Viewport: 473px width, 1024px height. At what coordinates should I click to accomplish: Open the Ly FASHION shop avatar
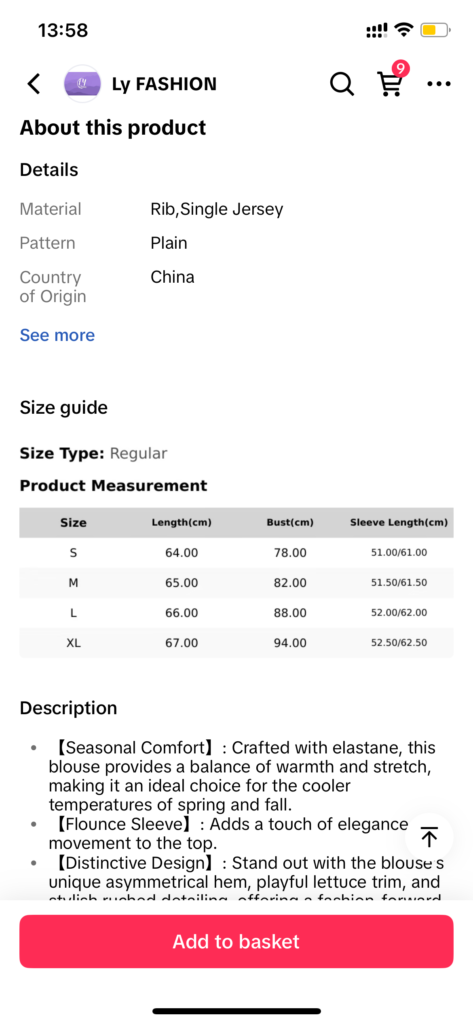pos(82,84)
